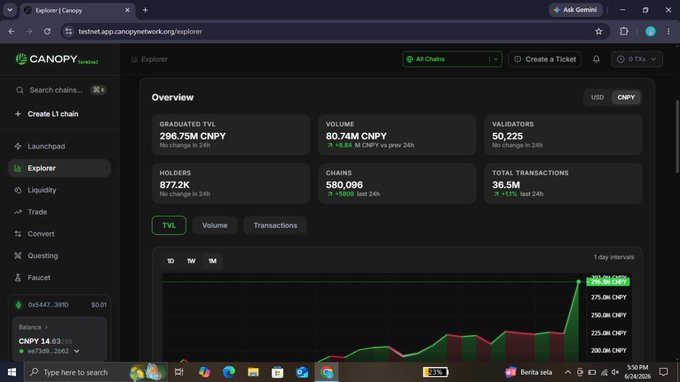Switch overview currency to USD
This screenshot has width=680, height=382.
point(597,98)
